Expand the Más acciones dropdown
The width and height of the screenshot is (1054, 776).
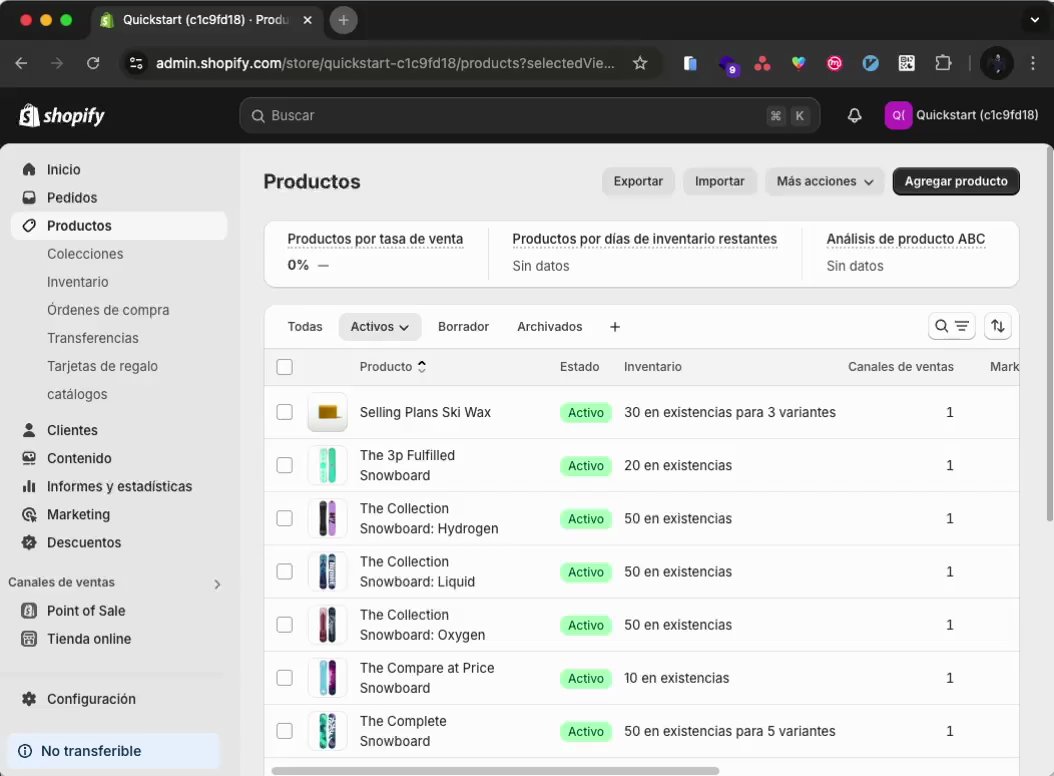(825, 181)
